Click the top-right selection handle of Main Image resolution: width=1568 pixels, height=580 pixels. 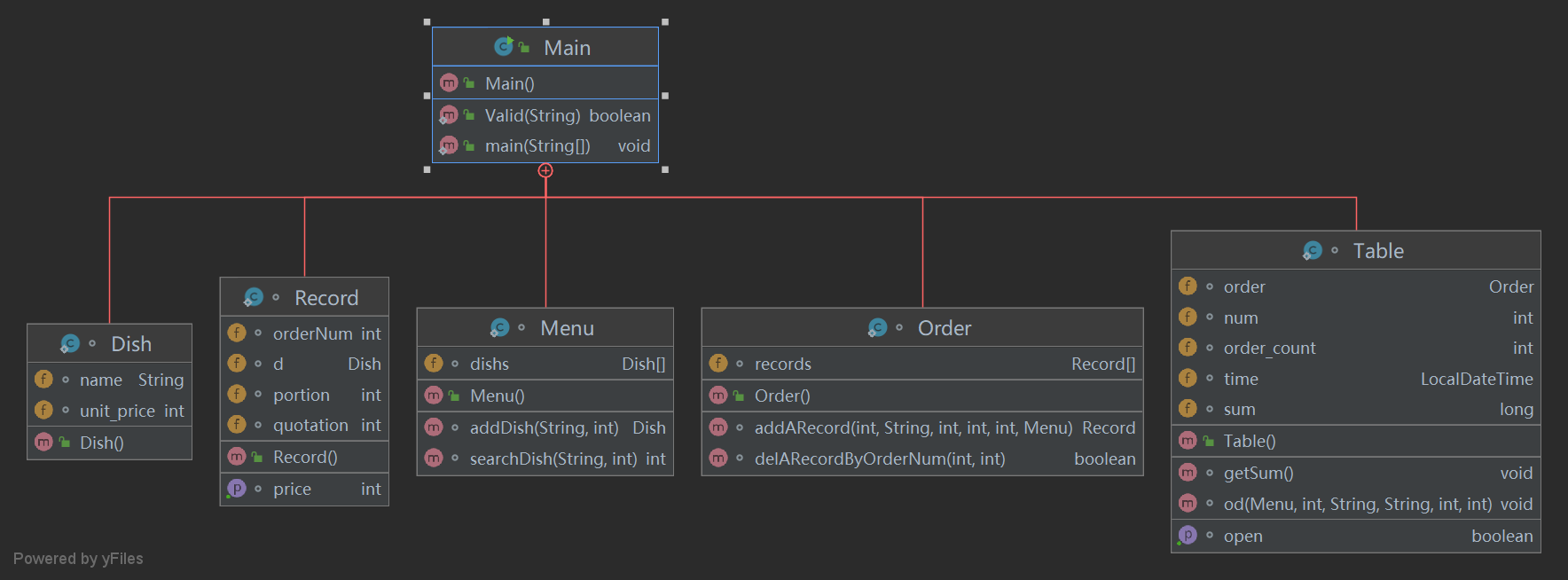click(665, 22)
